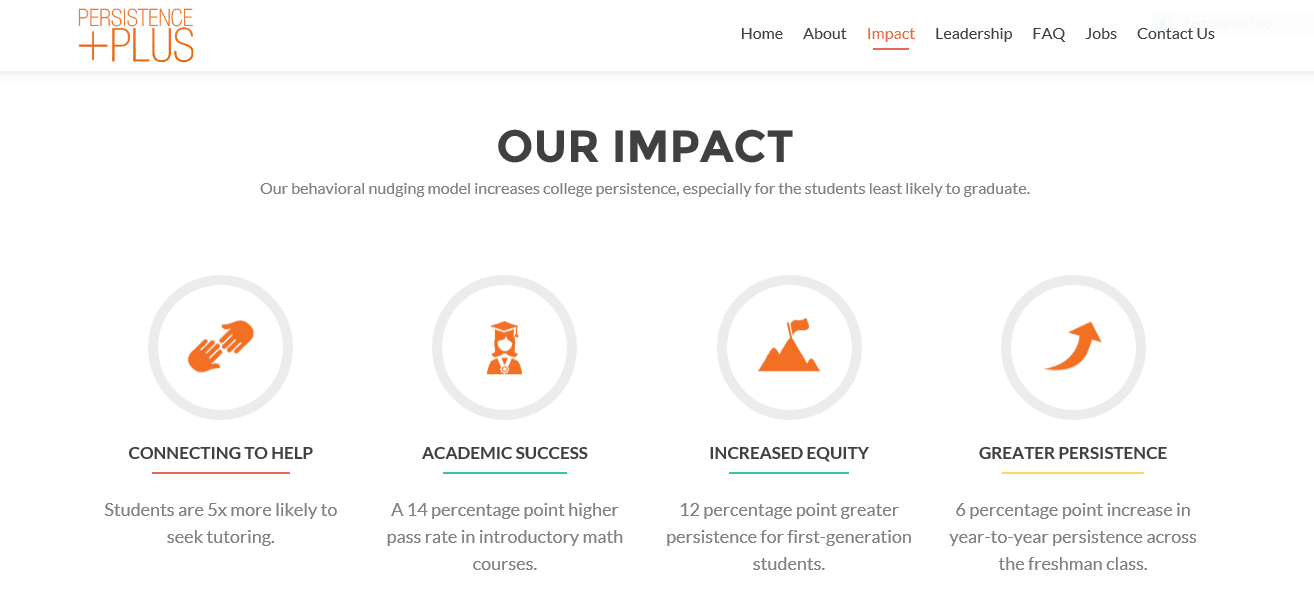Click the Academic Success heading
Screen dimensions: 1314x604
504,453
